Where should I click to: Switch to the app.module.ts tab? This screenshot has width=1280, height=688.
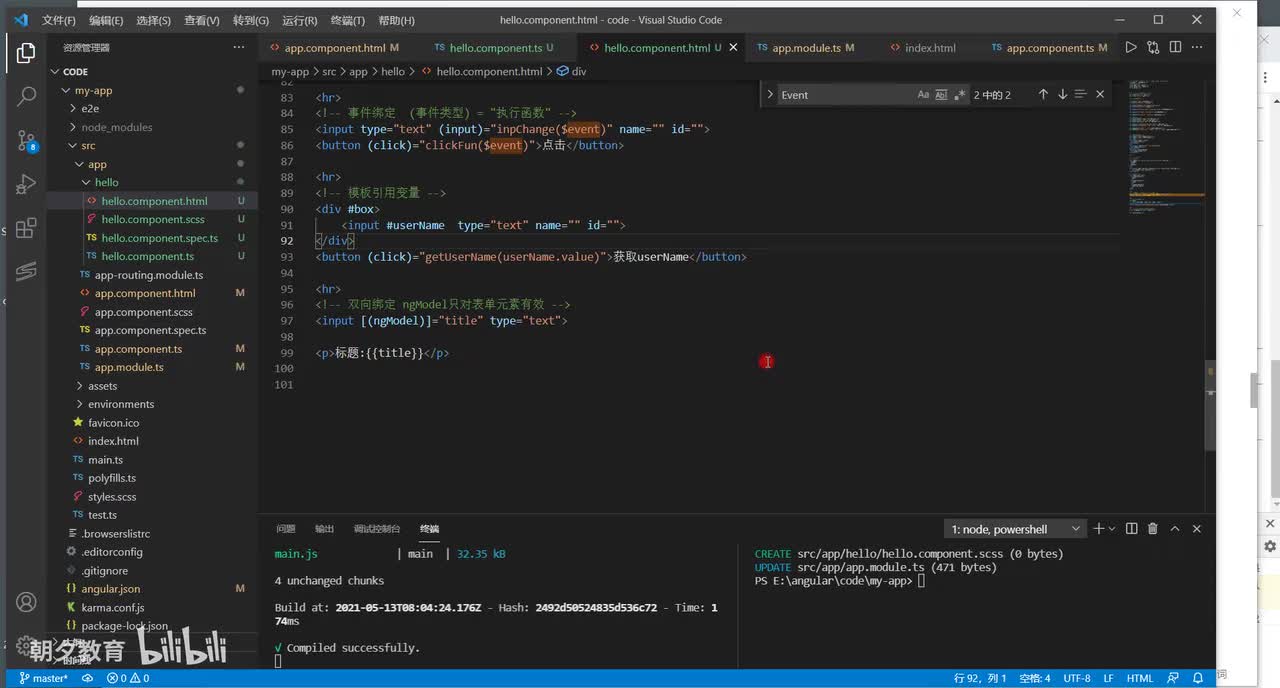[x=805, y=48]
